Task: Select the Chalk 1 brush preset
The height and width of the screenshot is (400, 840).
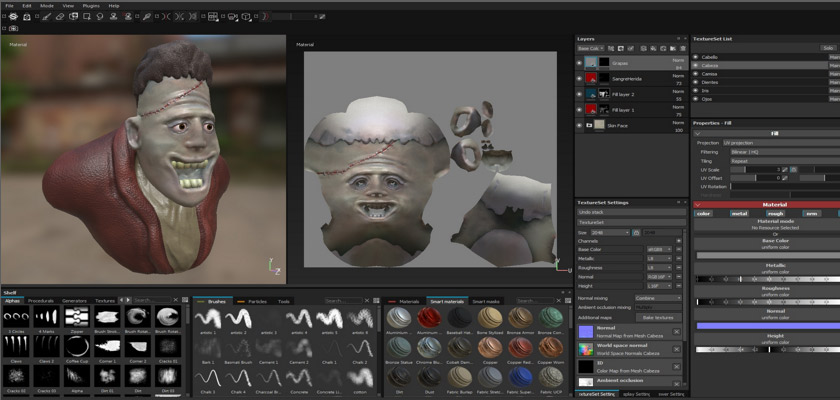Action: click(x=331, y=347)
